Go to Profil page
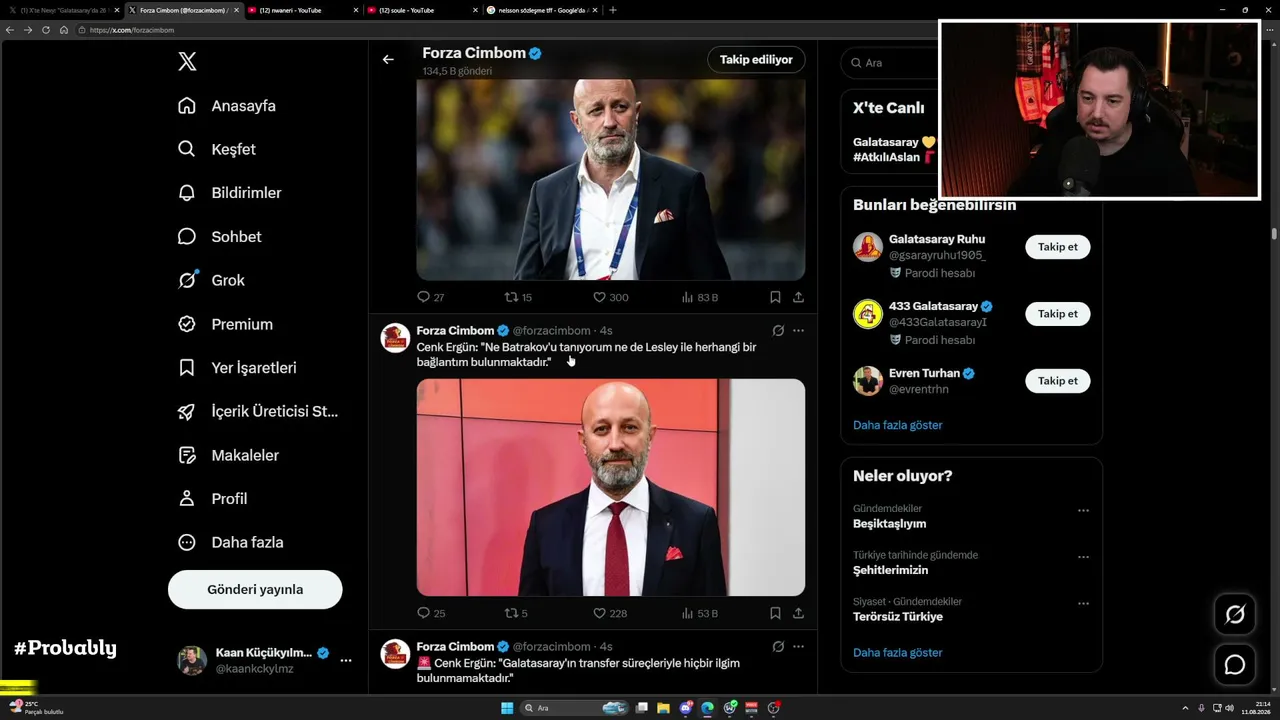Image resolution: width=1280 pixels, height=720 pixels. (x=212, y=498)
